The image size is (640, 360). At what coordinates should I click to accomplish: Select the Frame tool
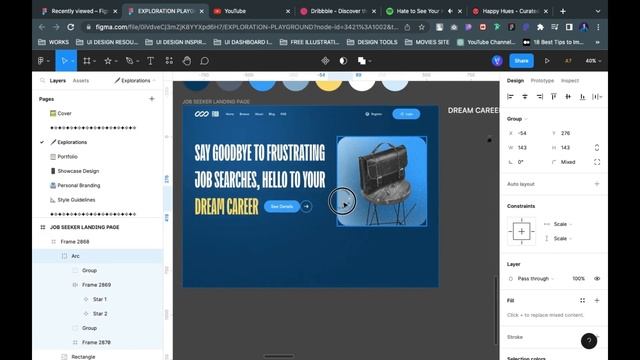87,61
